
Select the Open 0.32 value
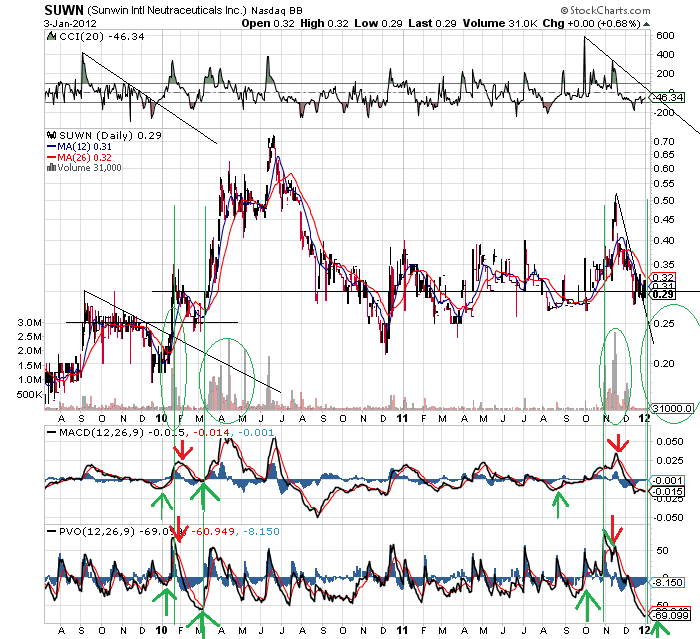(x=268, y=23)
